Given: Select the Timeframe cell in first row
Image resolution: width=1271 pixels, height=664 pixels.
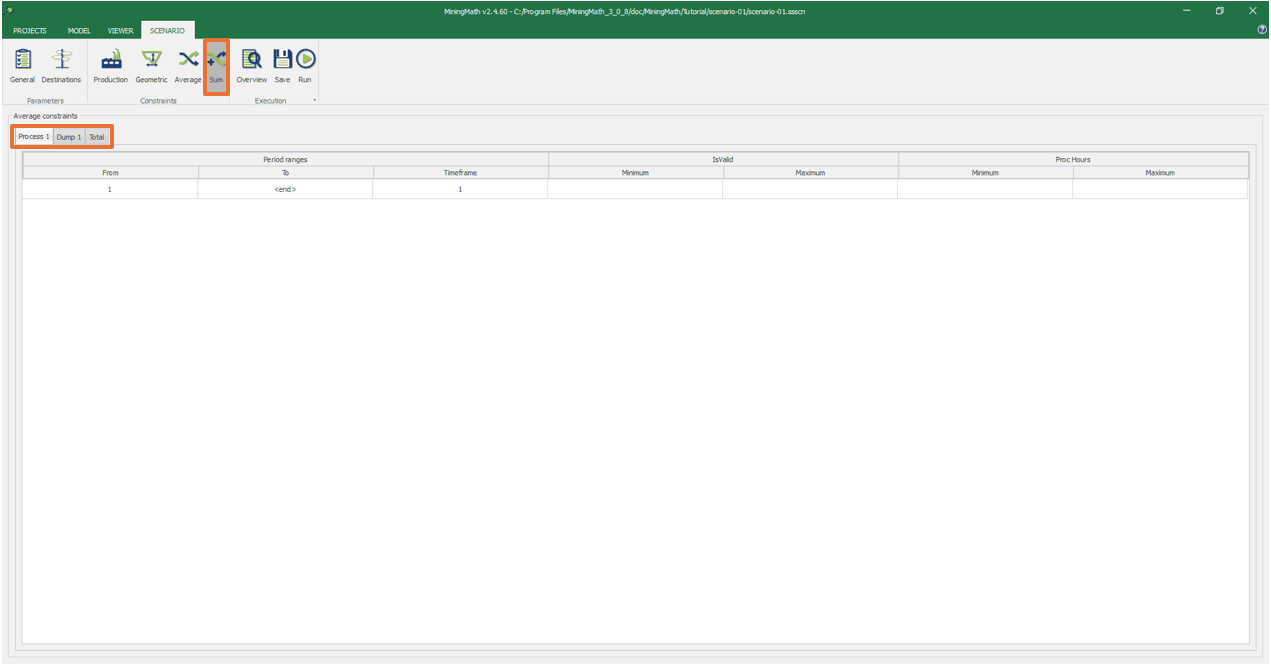Looking at the screenshot, I should pyautogui.click(x=460, y=189).
